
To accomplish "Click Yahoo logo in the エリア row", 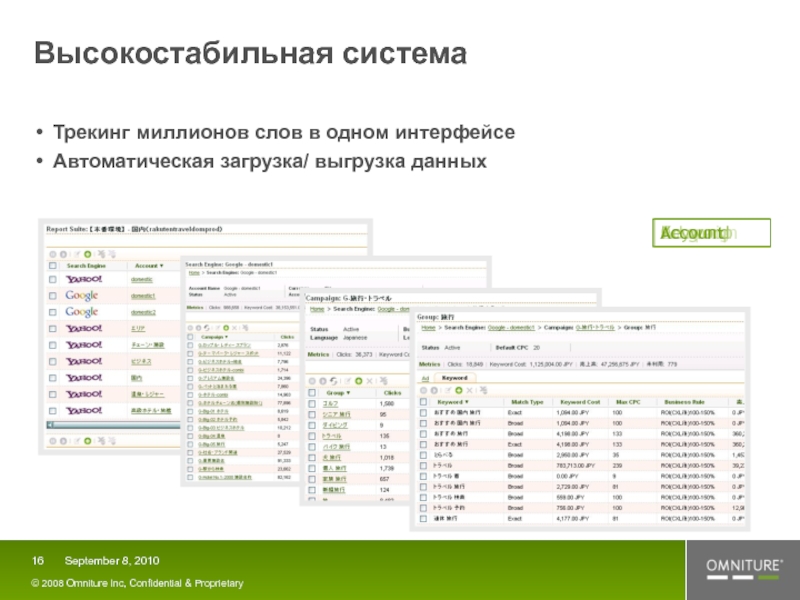I will pyautogui.click(x=84, y=329).
